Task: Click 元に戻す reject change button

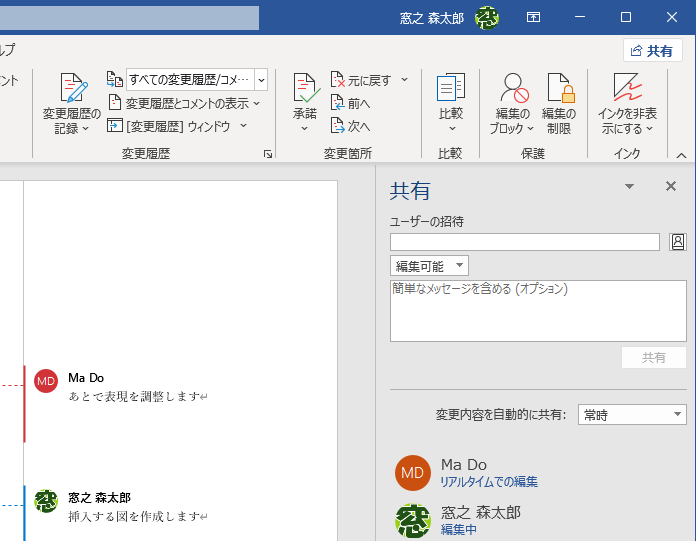Action: coord(361,80)
